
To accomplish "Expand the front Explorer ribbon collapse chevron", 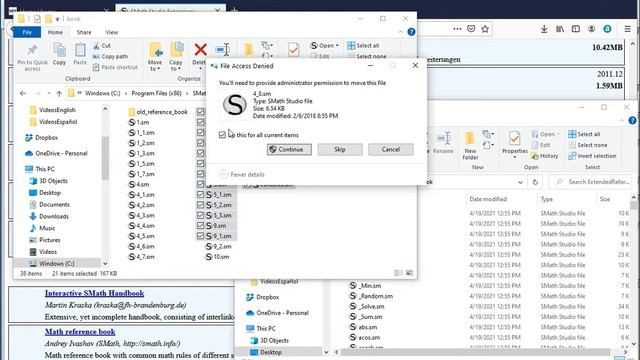I will (400, 32).
